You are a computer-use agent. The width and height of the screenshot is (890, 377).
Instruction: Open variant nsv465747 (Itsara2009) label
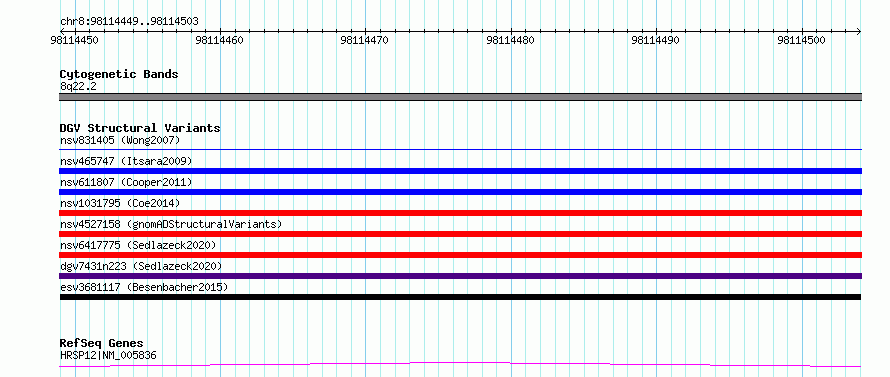[x=126, y=161]
